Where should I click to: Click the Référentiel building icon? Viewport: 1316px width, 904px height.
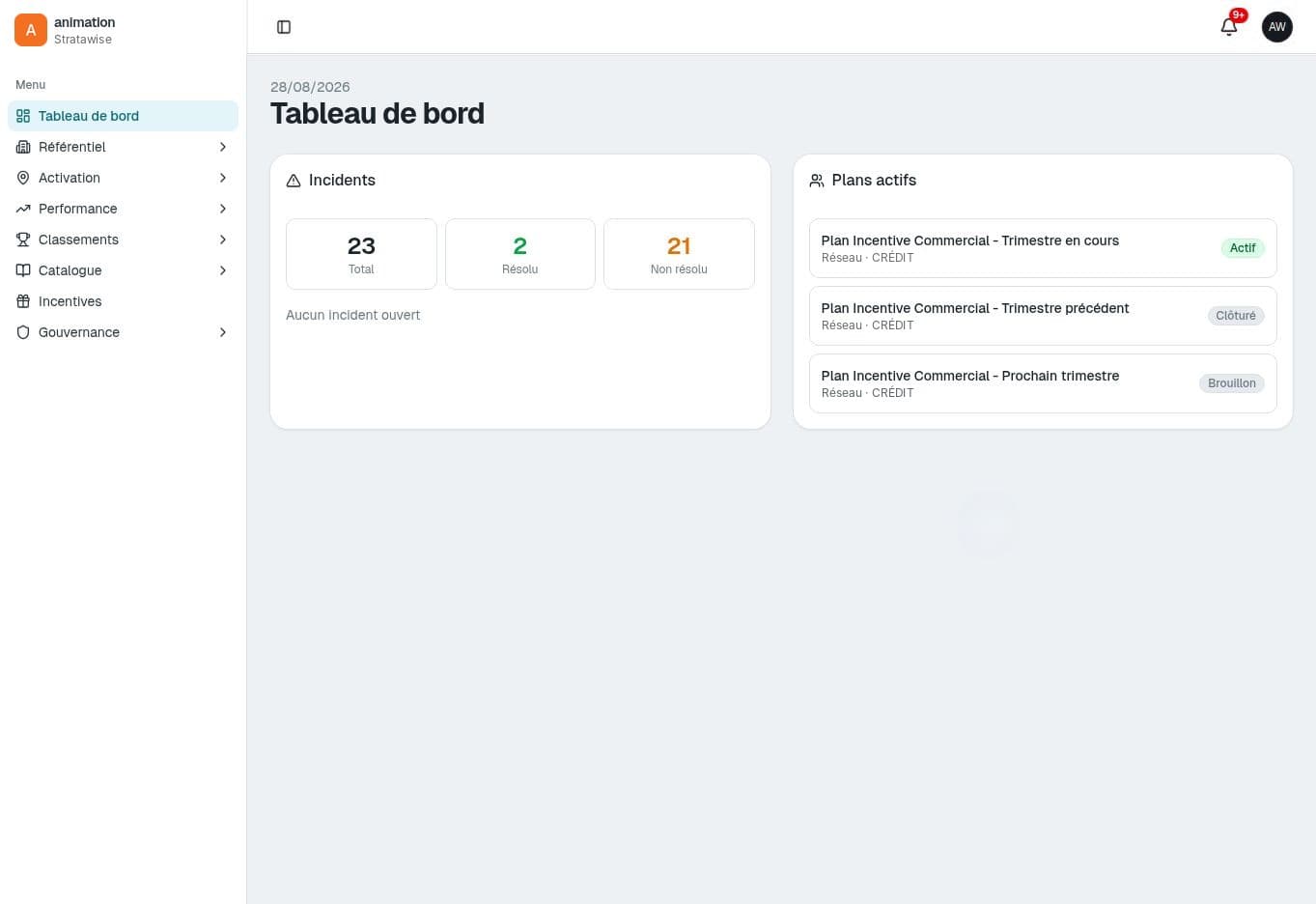pyautogui.click(x=23, y=147)
